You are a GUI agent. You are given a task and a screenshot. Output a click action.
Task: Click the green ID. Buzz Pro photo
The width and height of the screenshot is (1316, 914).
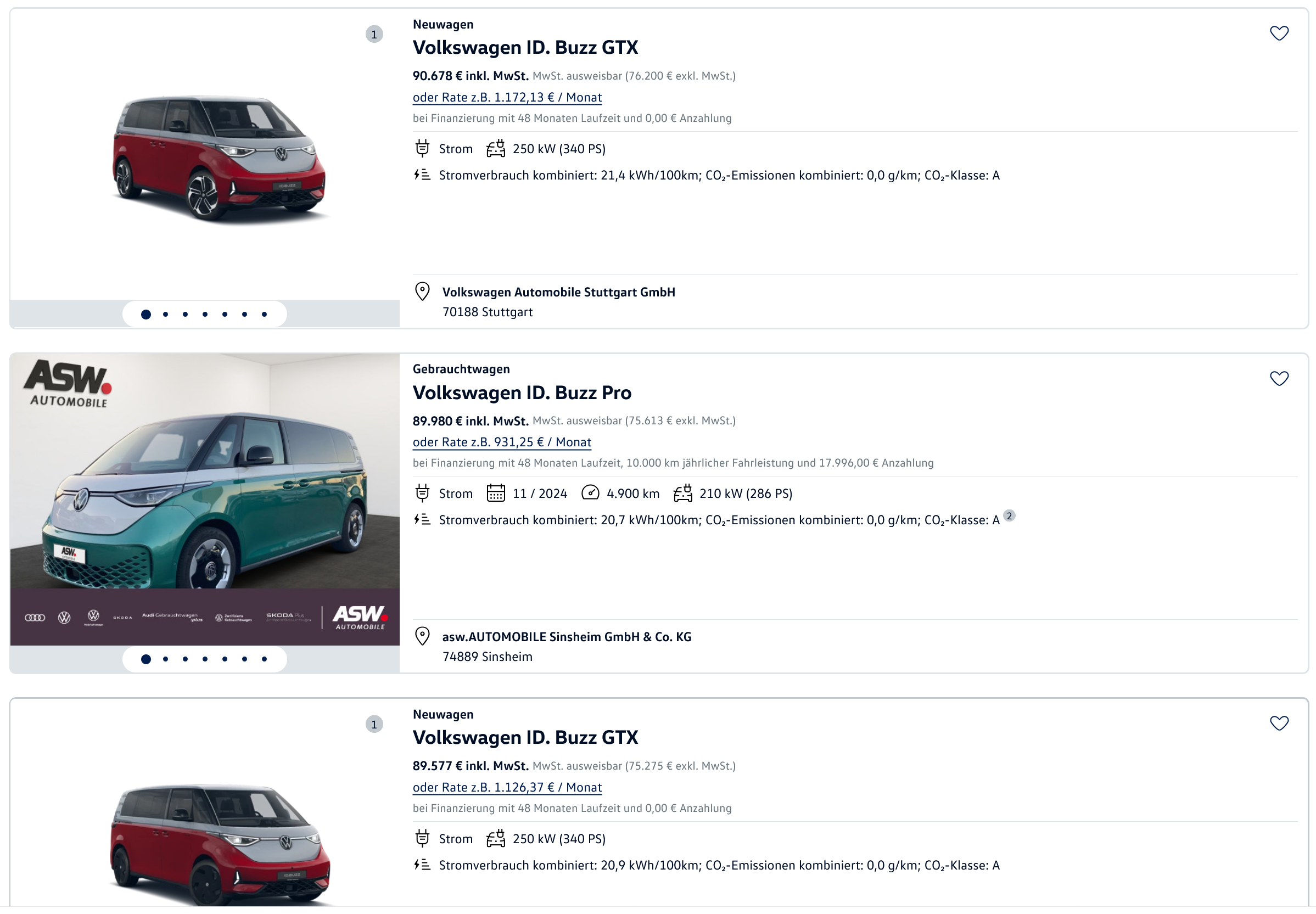pyautogui.click(x=204, y=492)
